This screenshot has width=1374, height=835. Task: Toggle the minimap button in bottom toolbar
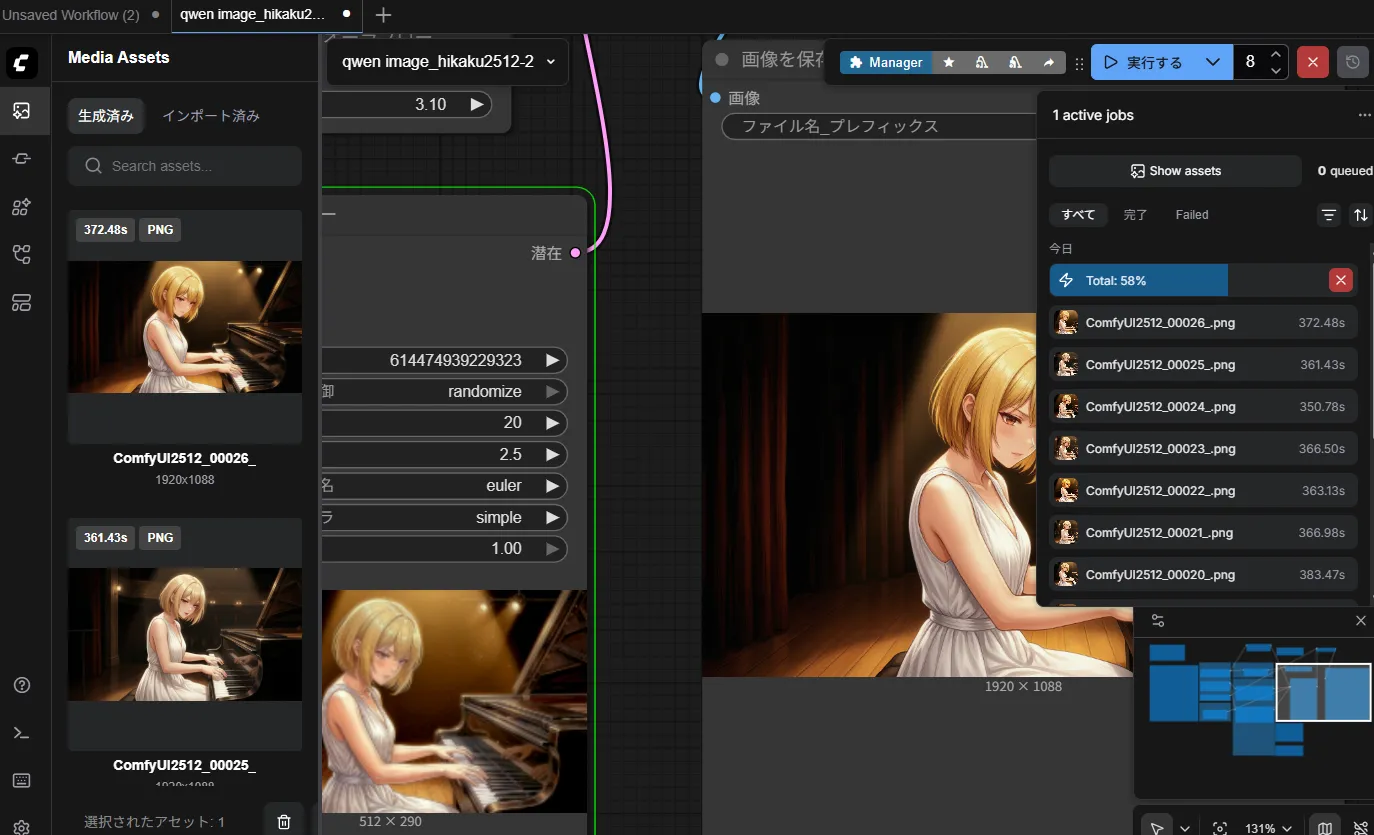click(1325, 828)
